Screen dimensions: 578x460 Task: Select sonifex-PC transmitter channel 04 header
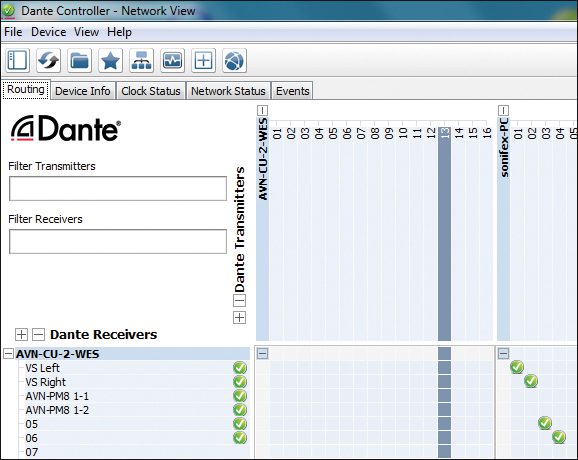(560, 133)
